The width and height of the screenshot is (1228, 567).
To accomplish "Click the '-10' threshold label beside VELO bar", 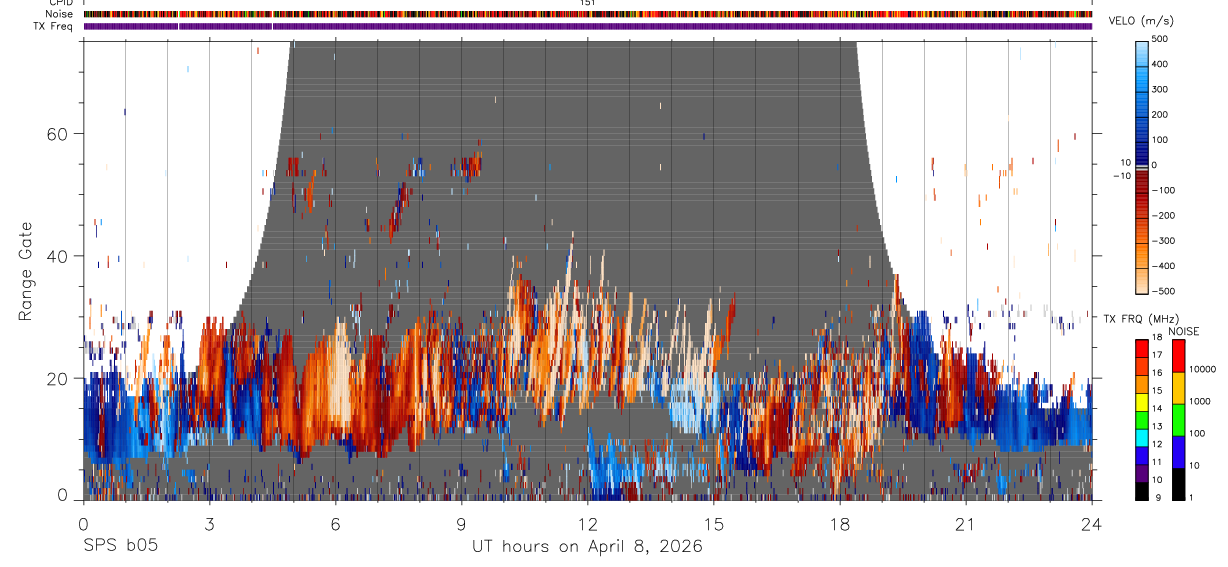I will point(1122,175).
